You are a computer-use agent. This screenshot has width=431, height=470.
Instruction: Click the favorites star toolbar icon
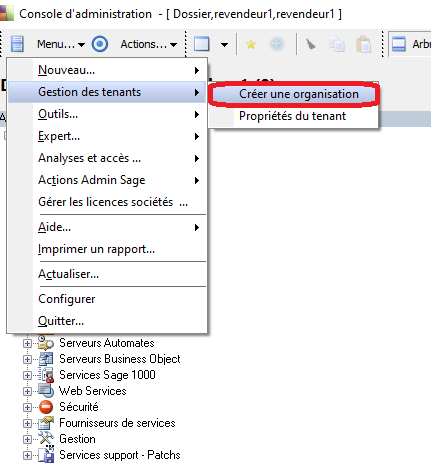pyautogui.click(x=251, y=44)
